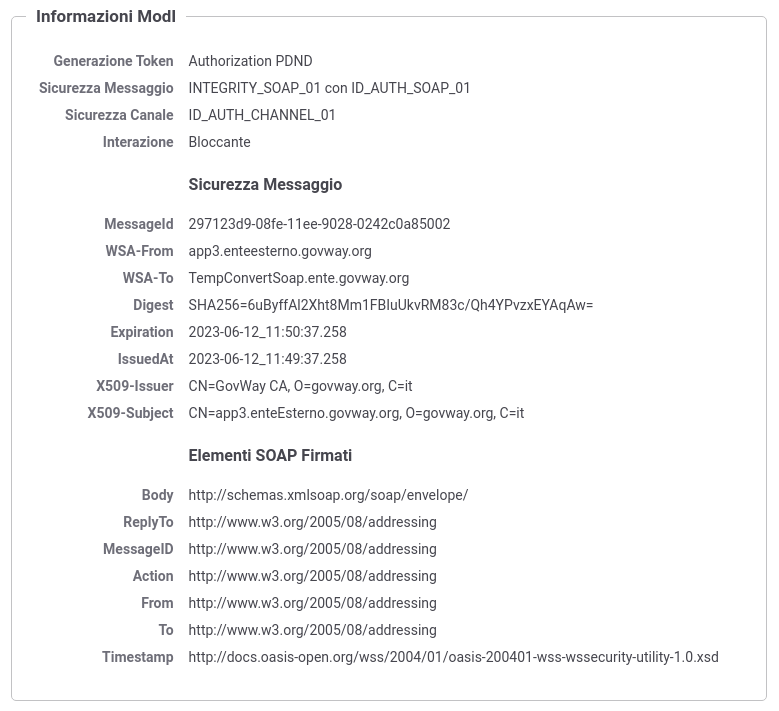779x711 pixels.
Task: Click the INTEGRITY_SOAP_01 con ID_AUTH_SOAP_01 value
Action: tap(329, 88)
